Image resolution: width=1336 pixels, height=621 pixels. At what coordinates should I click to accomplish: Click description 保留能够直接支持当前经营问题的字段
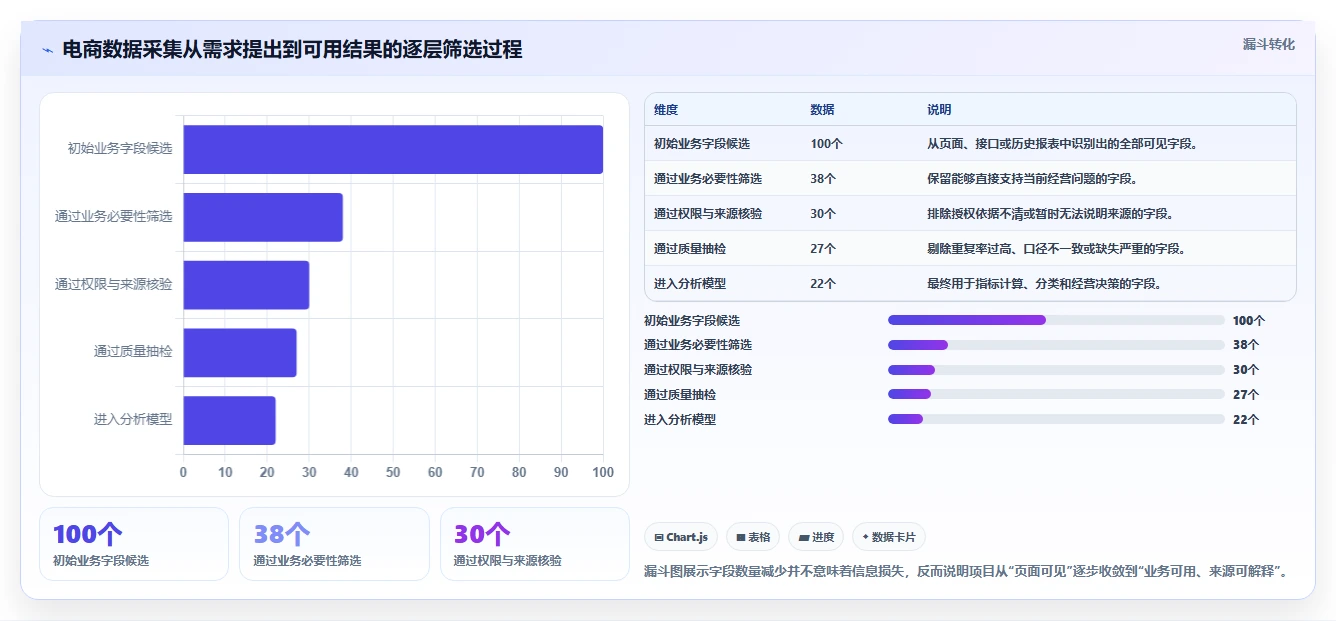(x=1032, y=179)
